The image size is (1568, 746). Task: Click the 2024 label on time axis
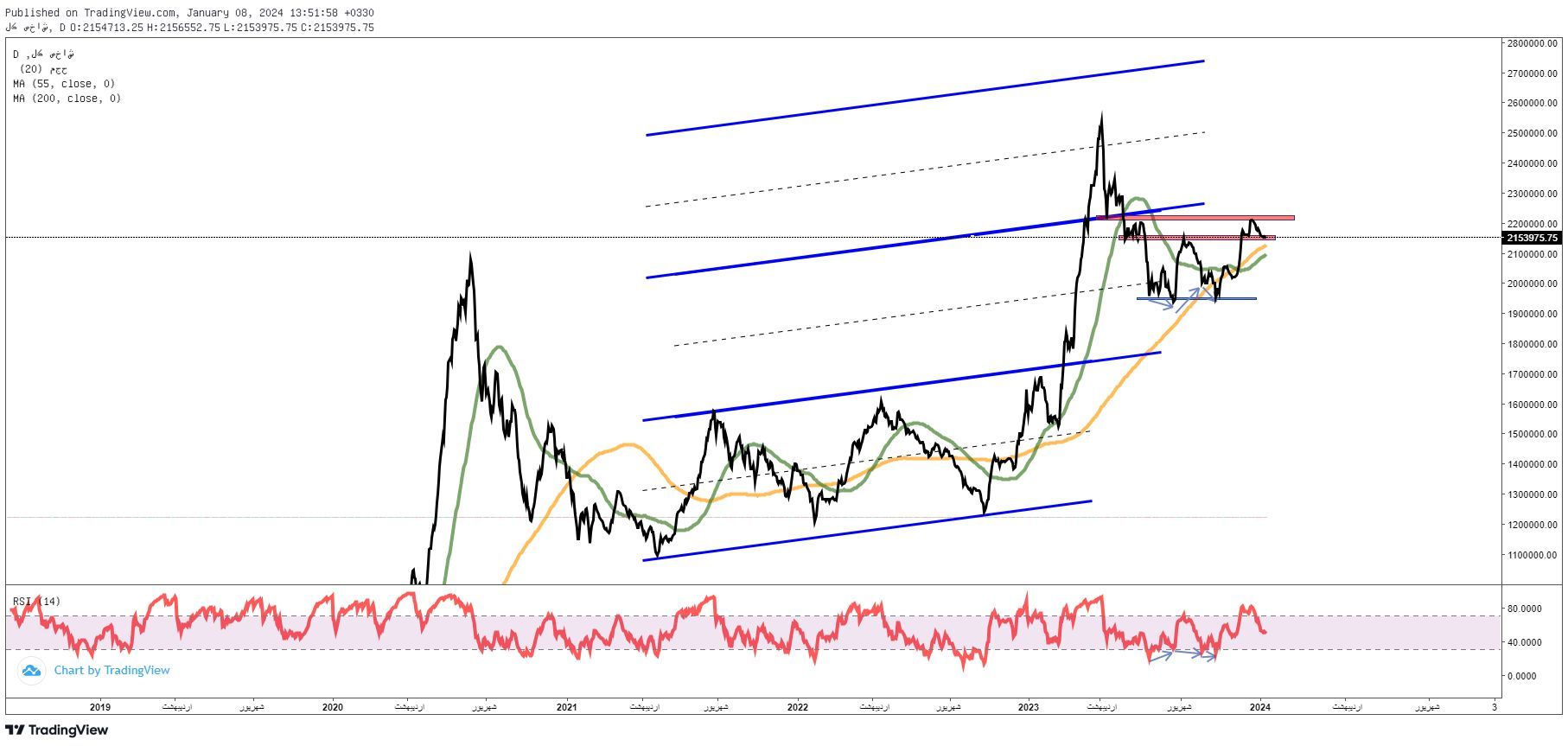(1260, 707)
